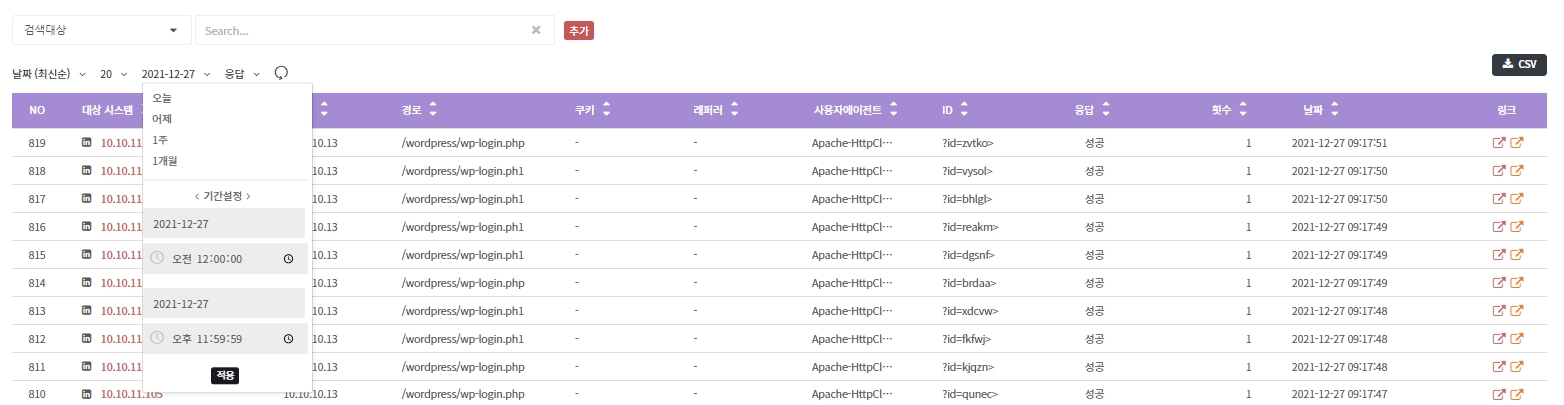Open the 응답 filter dropdown
The width and height of the screenshot is (1564, 405).
coord(242,74)
